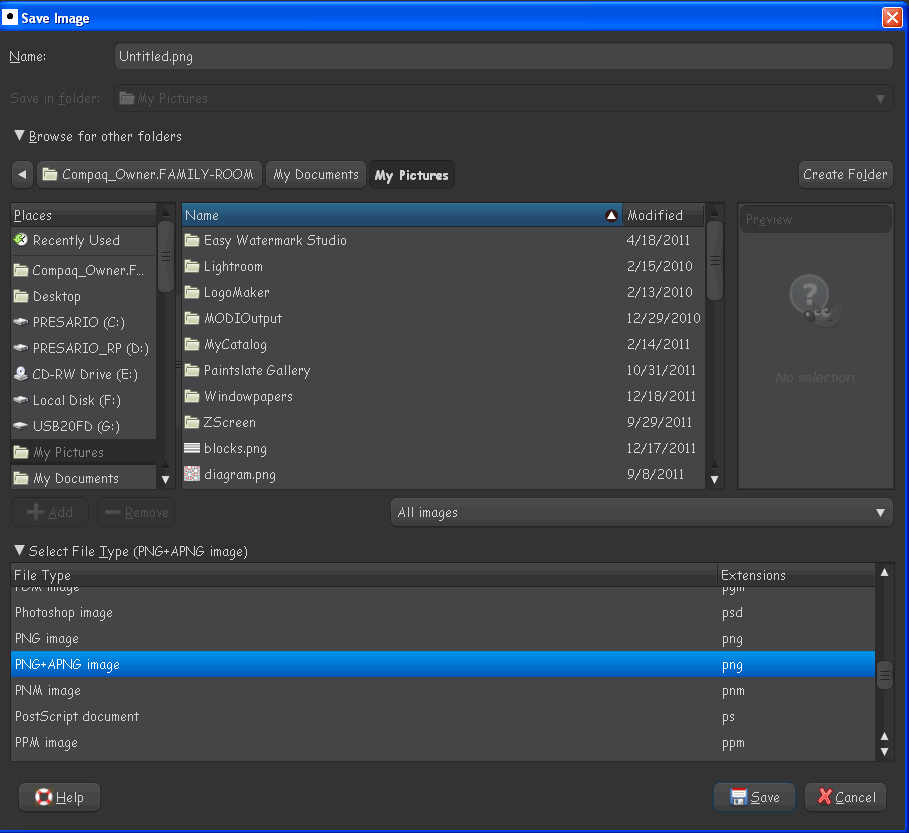Select the MODIOutput folder row
Image resolution: width=909 pixels, height=833 pixels.
tap(443, 318)
